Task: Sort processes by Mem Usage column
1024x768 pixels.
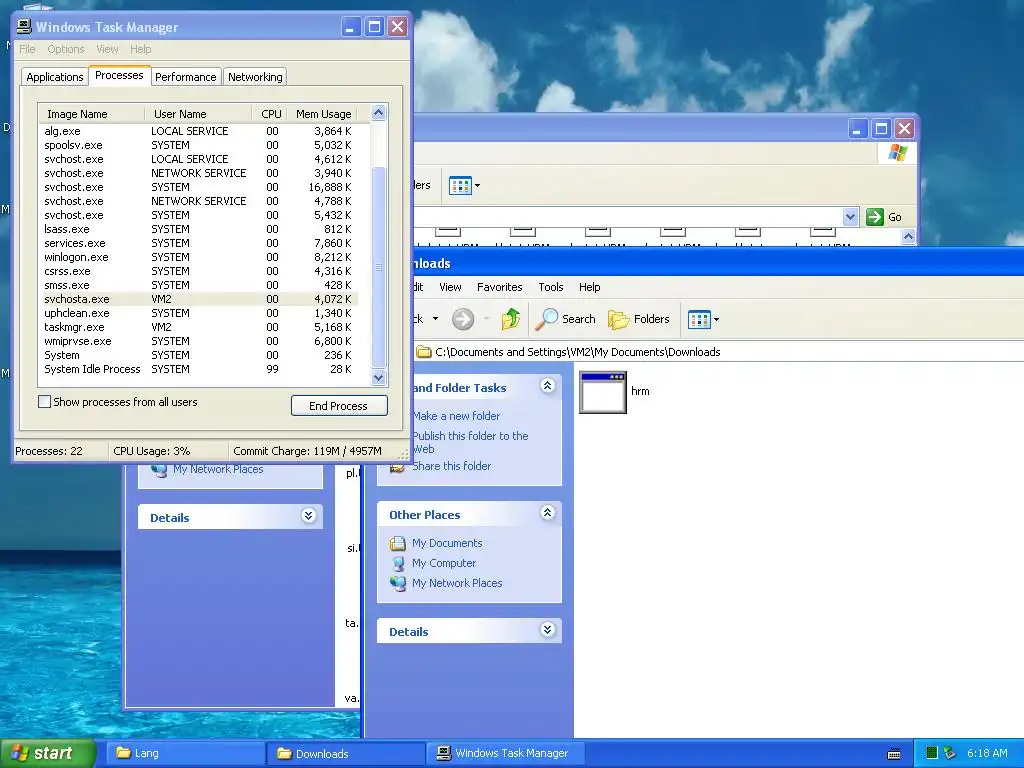Action: click(323, 114)
